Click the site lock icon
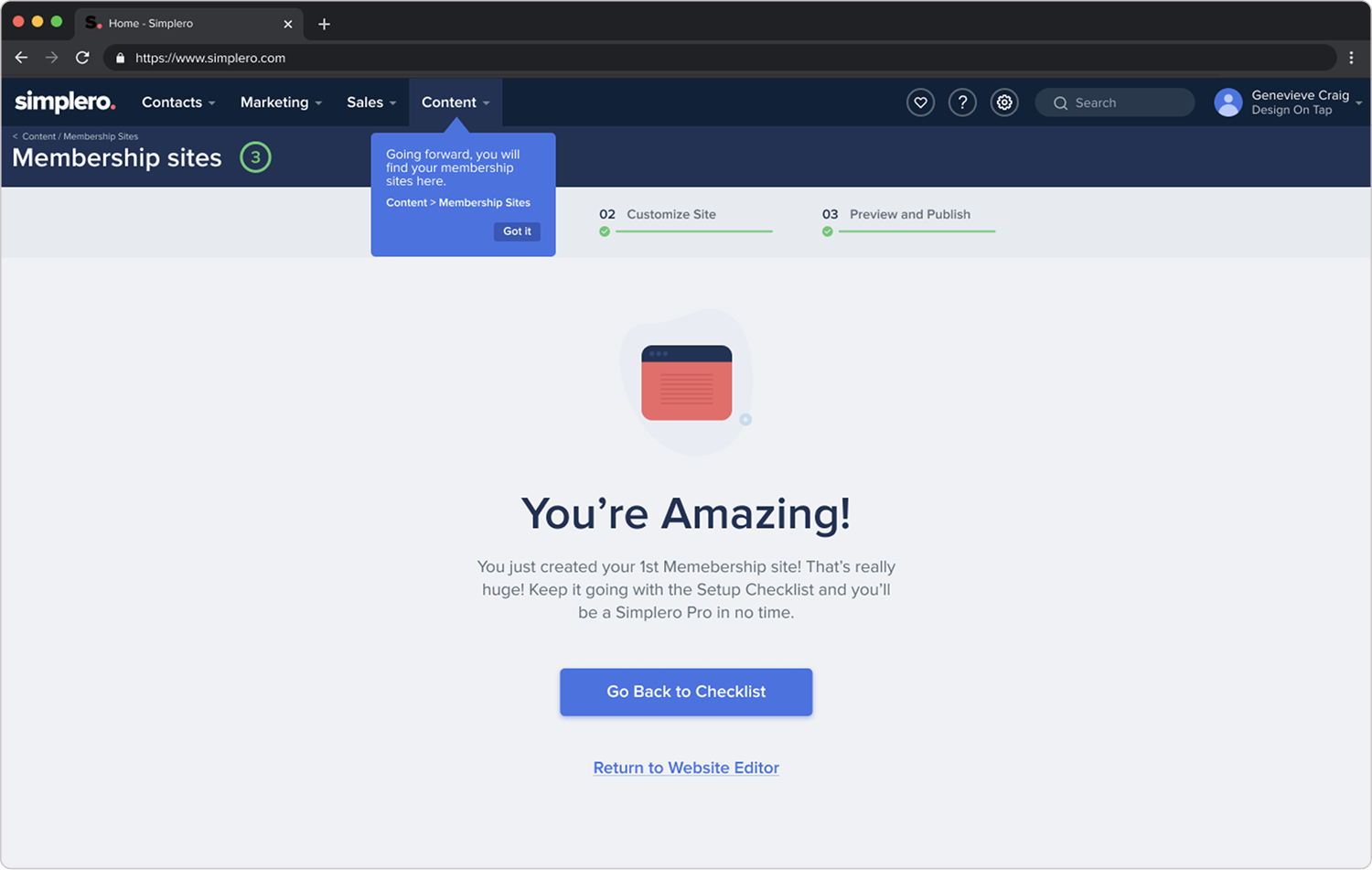Image resolution: width=1372 pixels, height=870 pixels. pyautogui.click(x=120, y=58)
